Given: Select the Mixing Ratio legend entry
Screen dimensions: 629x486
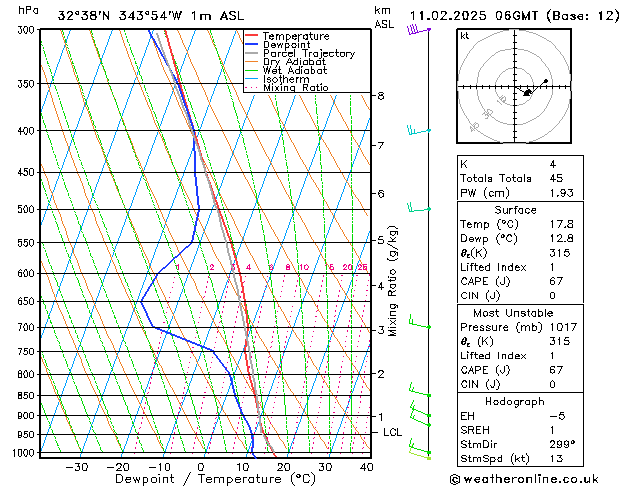Looking at the screenshot, I should click(295, 88).
